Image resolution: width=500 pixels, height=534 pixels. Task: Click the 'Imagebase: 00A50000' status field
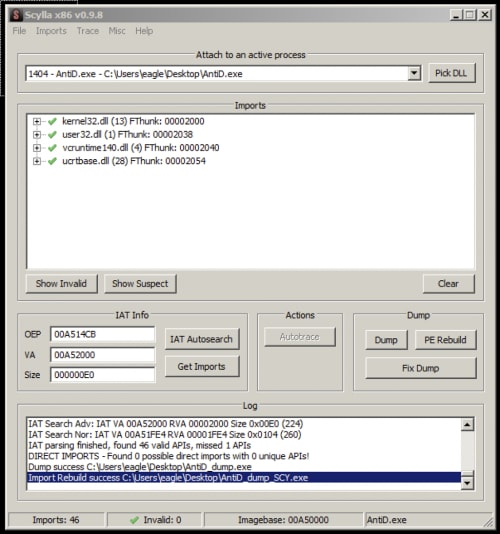[x=283, y=520]
